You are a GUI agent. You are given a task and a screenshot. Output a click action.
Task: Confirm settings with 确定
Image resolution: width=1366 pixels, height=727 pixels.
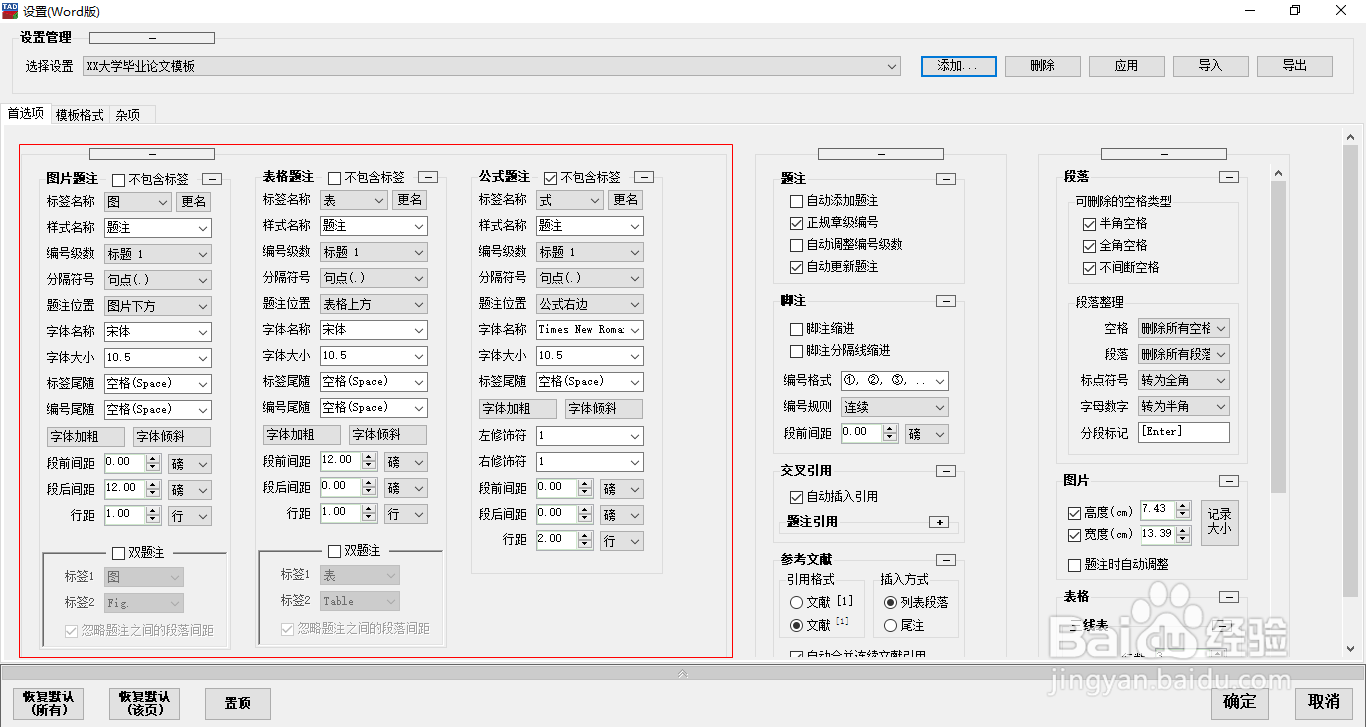point(1239,702)
